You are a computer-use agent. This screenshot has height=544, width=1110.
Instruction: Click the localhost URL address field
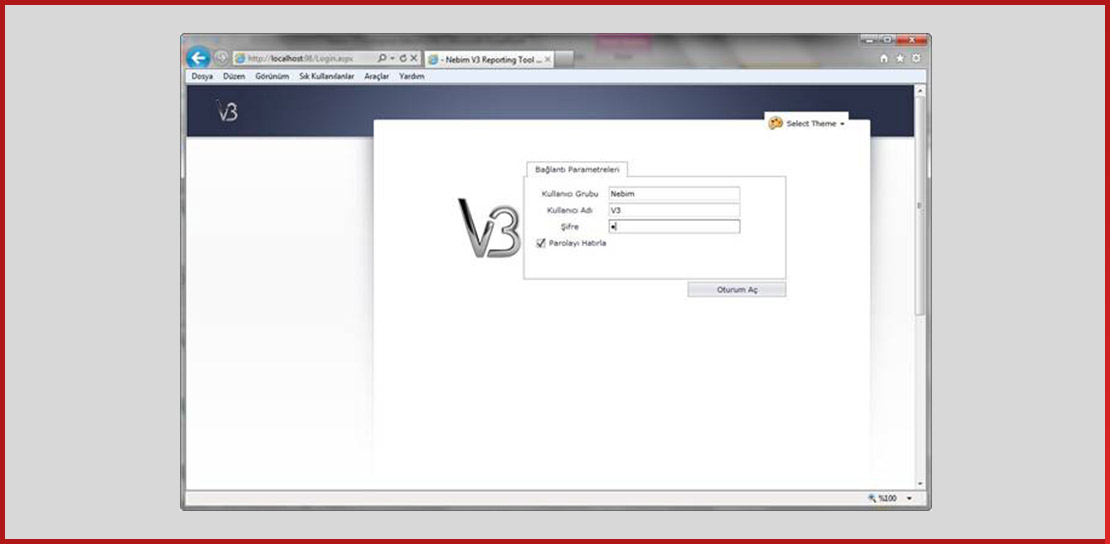point(304,58)
